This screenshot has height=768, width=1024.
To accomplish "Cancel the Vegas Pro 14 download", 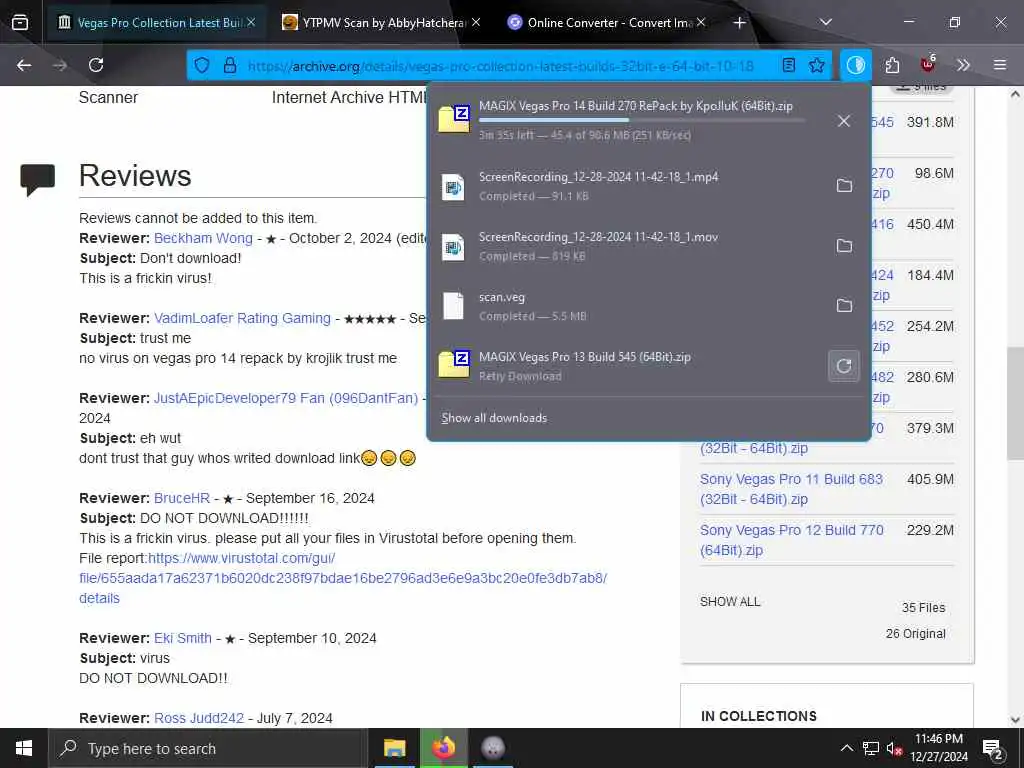I will (844, 121).
